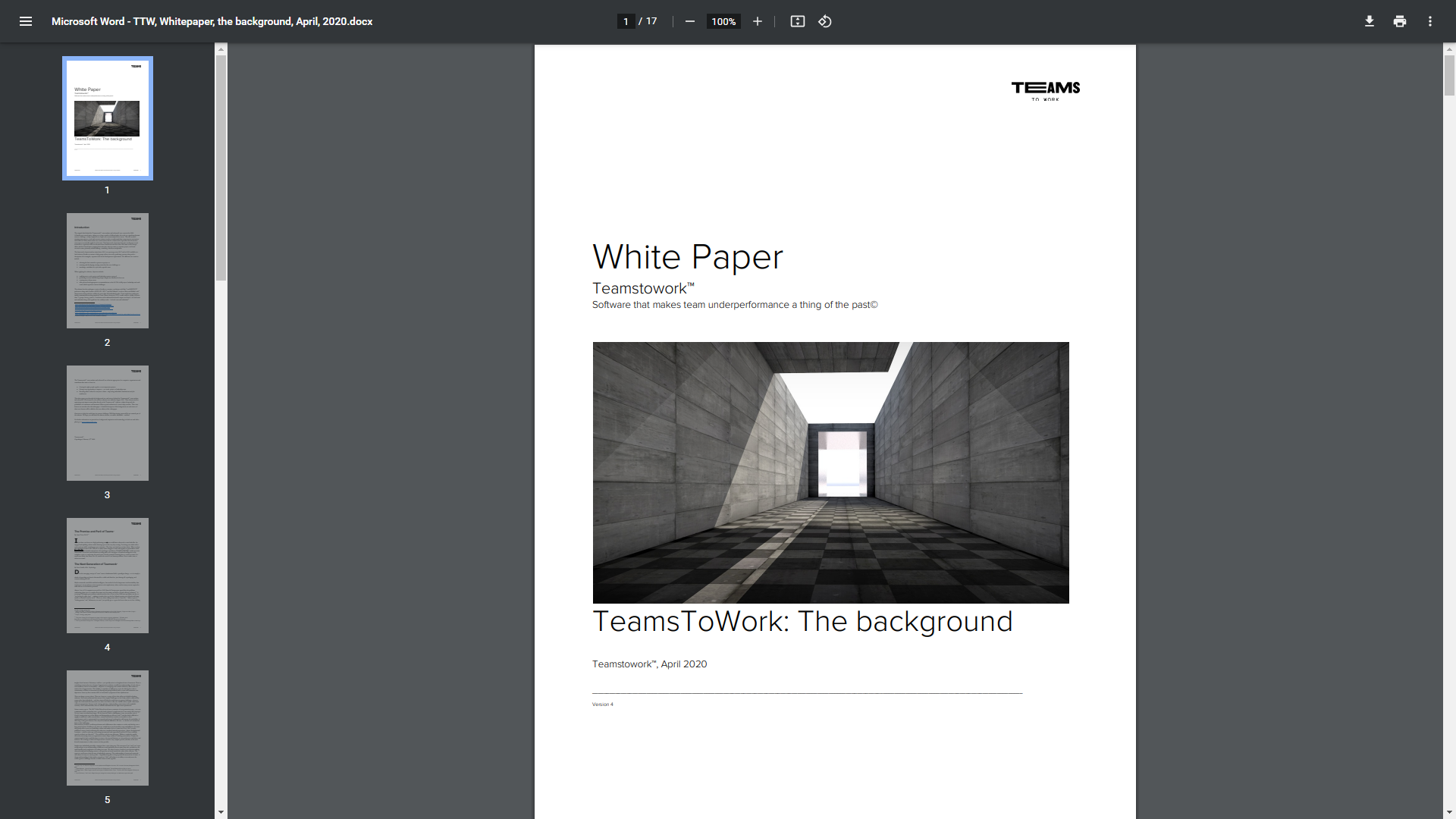Click thumbnail panel scroll up arrow

coord(221,49)
